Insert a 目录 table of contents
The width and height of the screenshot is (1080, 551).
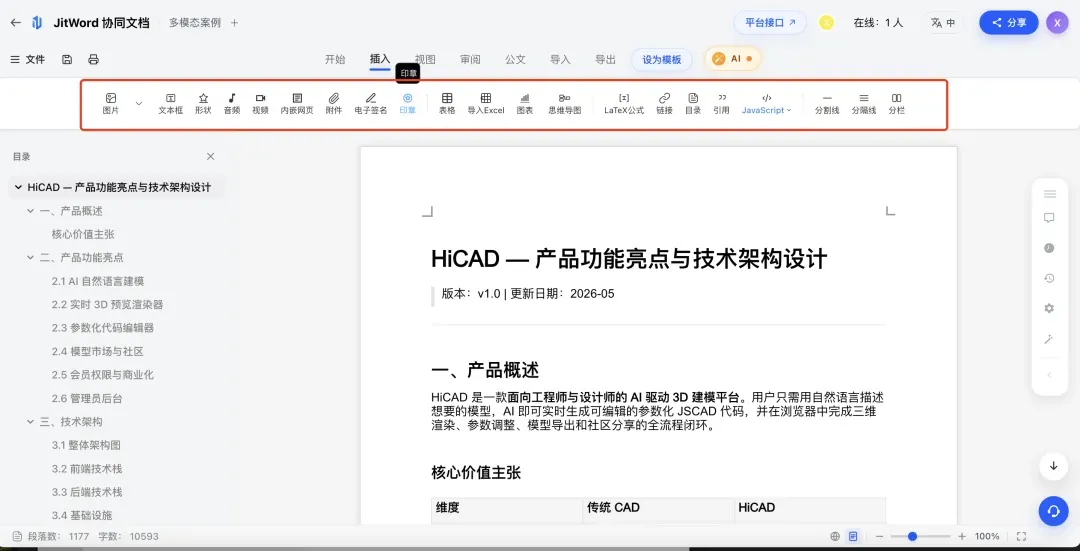tap(693, 103)
